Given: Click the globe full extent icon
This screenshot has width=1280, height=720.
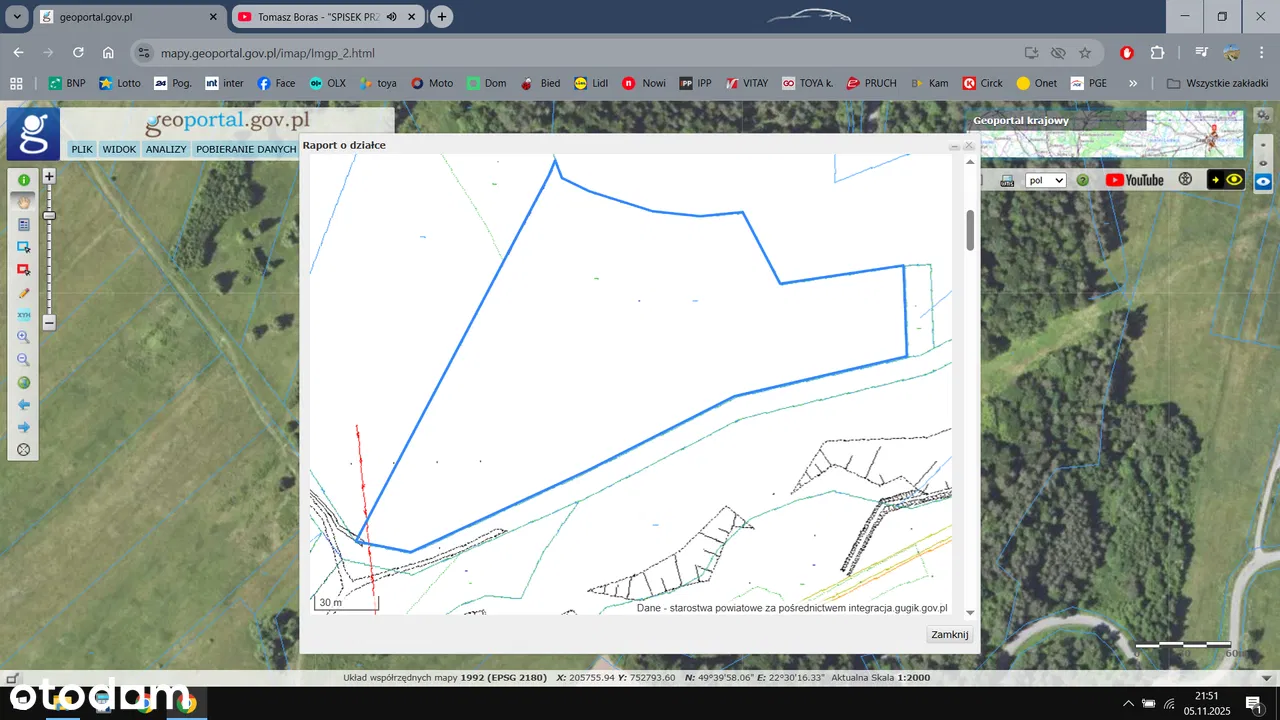Looking at the screenshot, I should click(x=23, y=382).
